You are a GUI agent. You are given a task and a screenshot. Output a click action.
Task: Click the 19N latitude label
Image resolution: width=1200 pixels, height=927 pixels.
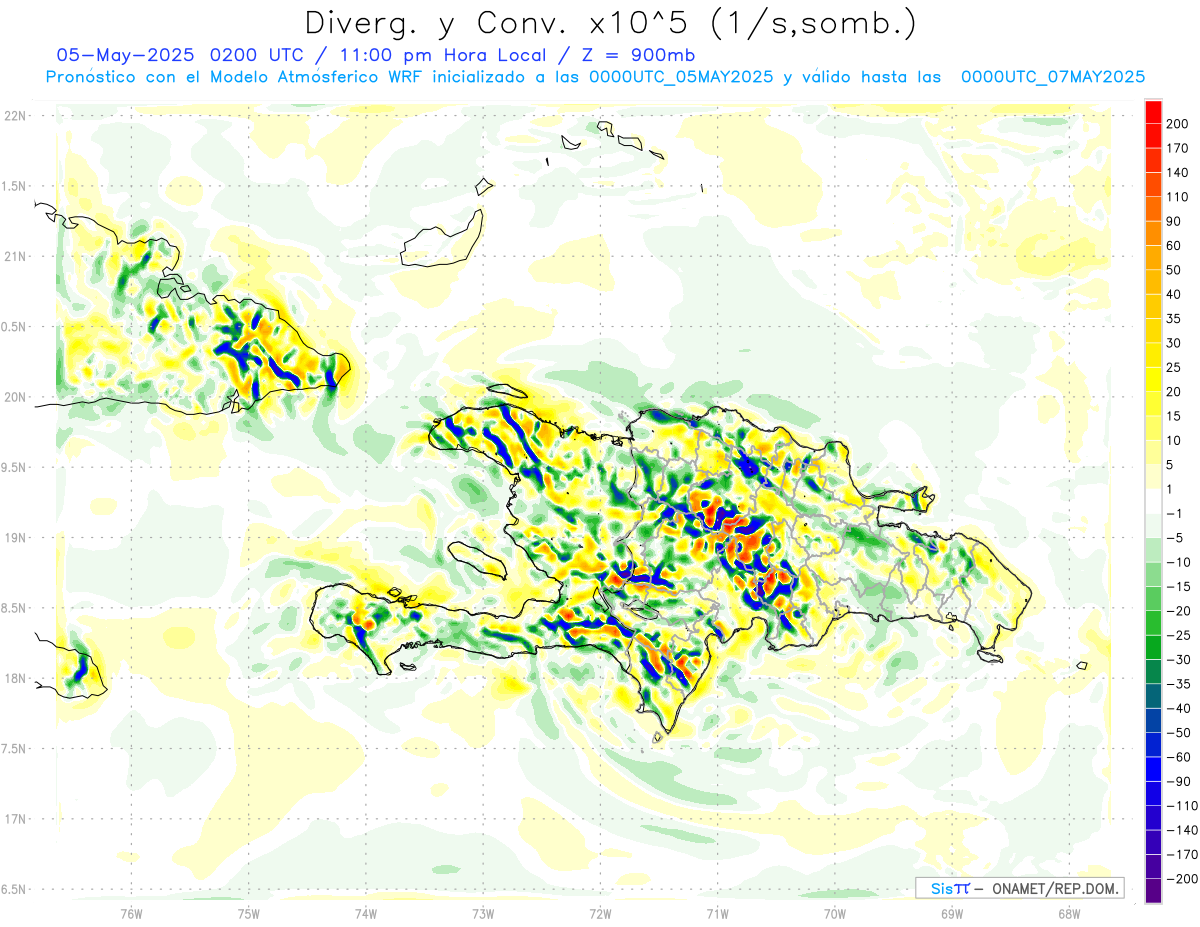15,538
